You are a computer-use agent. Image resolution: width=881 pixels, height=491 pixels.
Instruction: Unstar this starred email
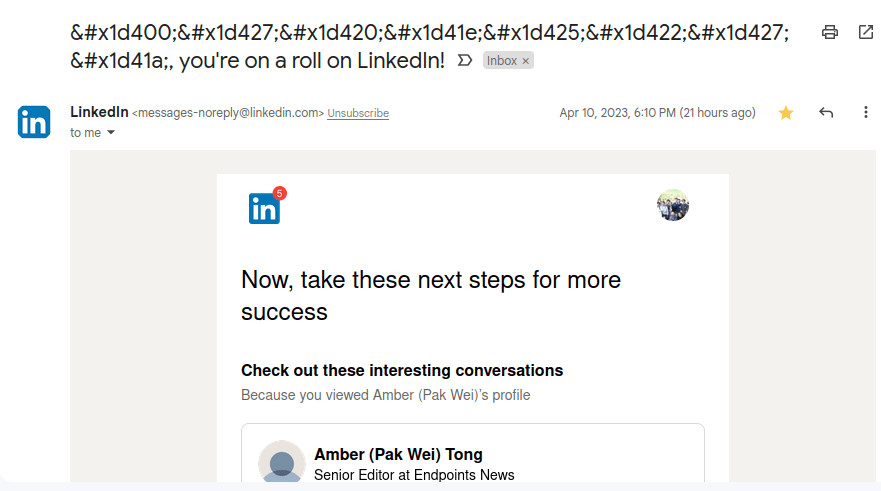(786, 113)
